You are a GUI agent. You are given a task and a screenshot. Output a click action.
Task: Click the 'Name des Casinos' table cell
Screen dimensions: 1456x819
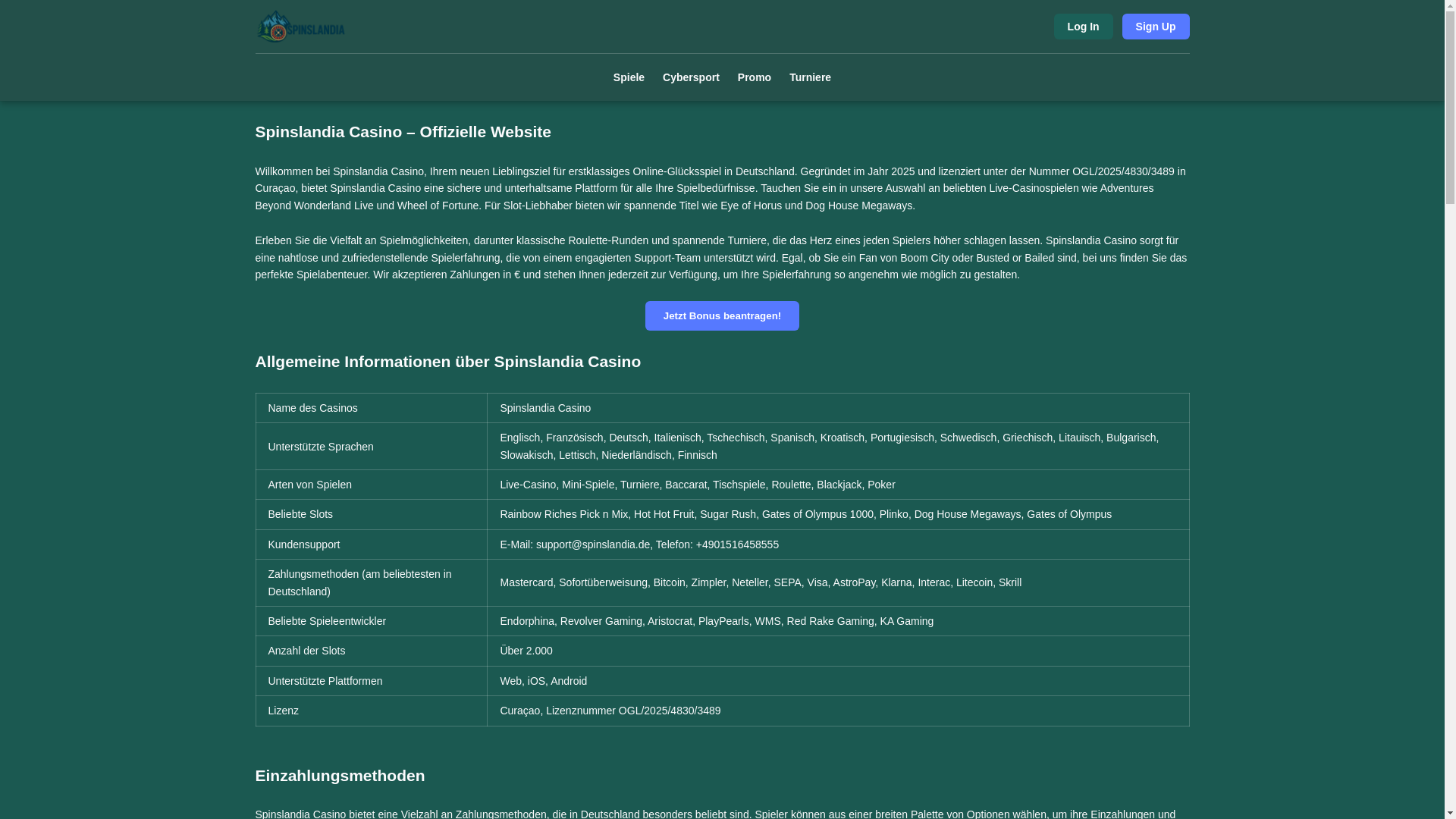pos(312,408)
